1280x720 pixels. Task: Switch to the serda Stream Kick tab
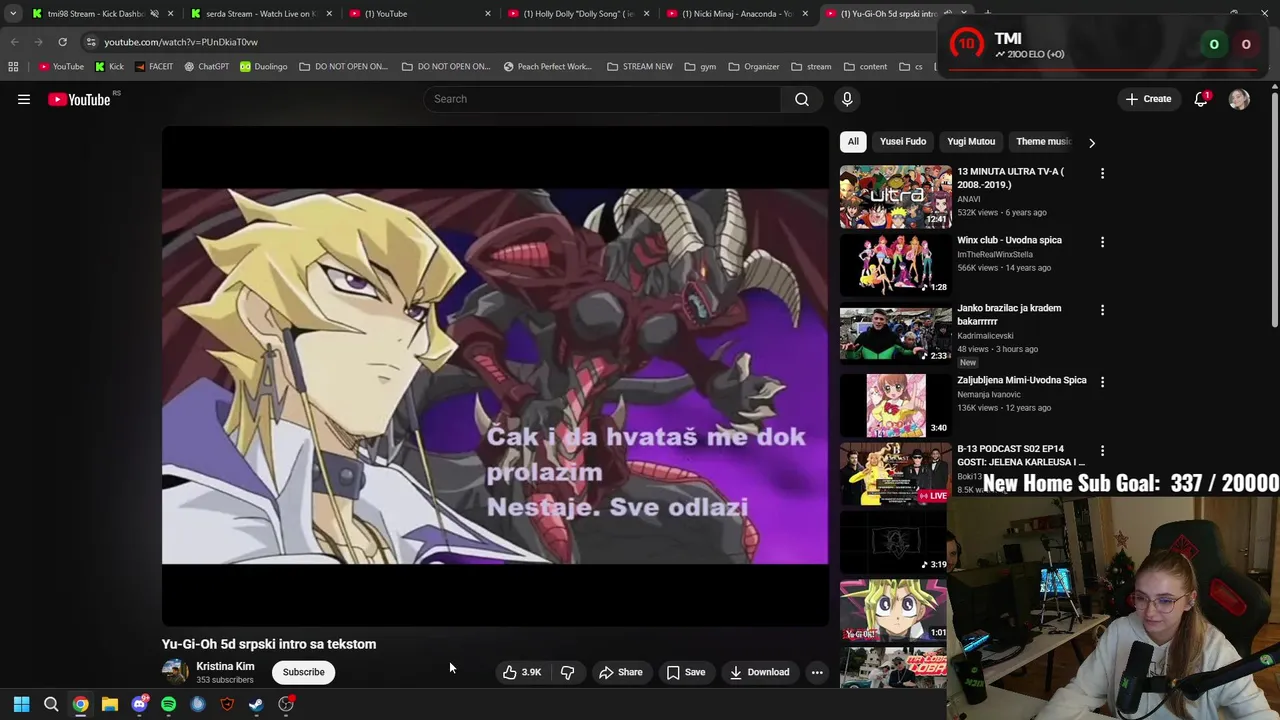pos(260,14)
